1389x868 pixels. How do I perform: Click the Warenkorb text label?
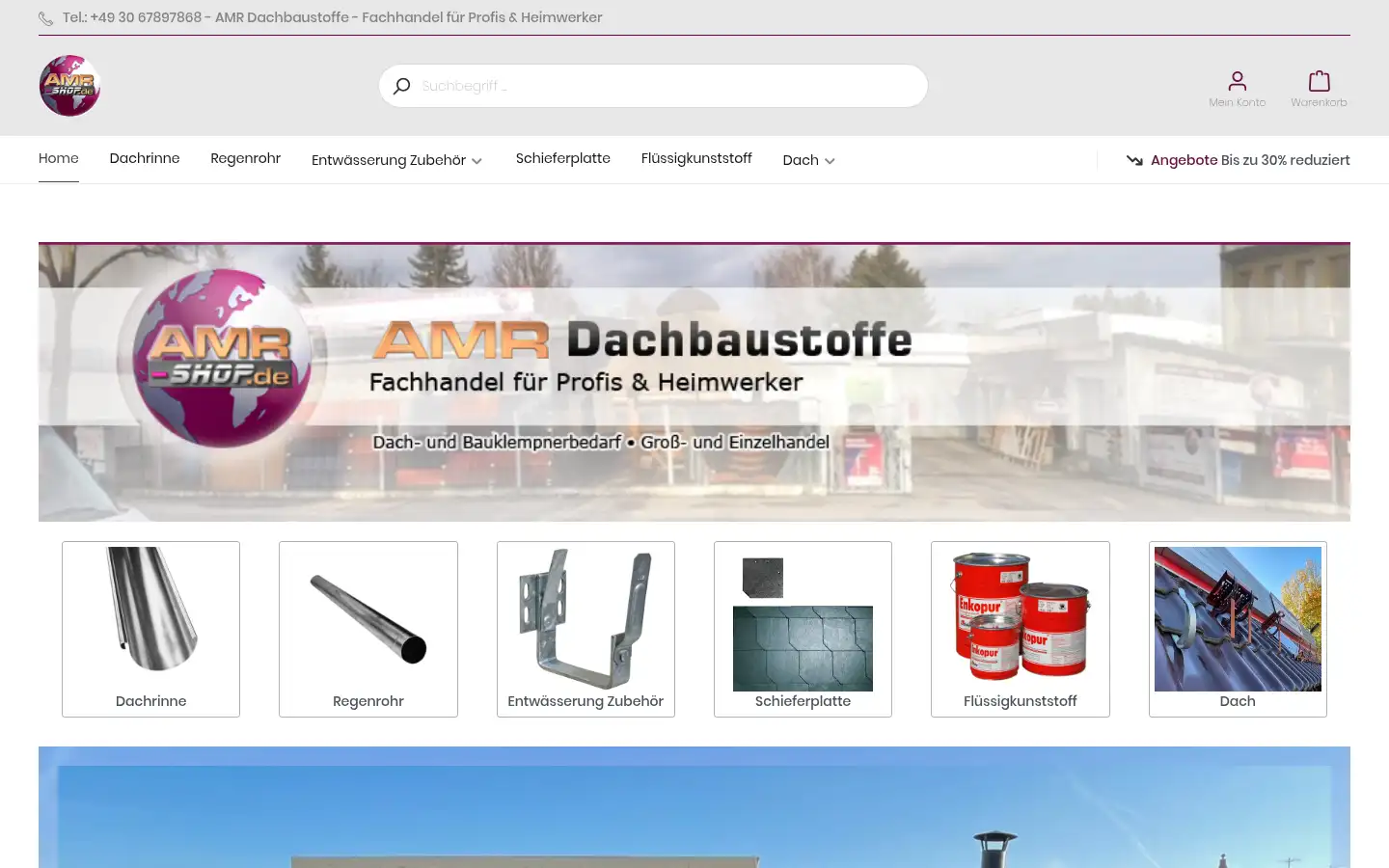point(1319,102)
